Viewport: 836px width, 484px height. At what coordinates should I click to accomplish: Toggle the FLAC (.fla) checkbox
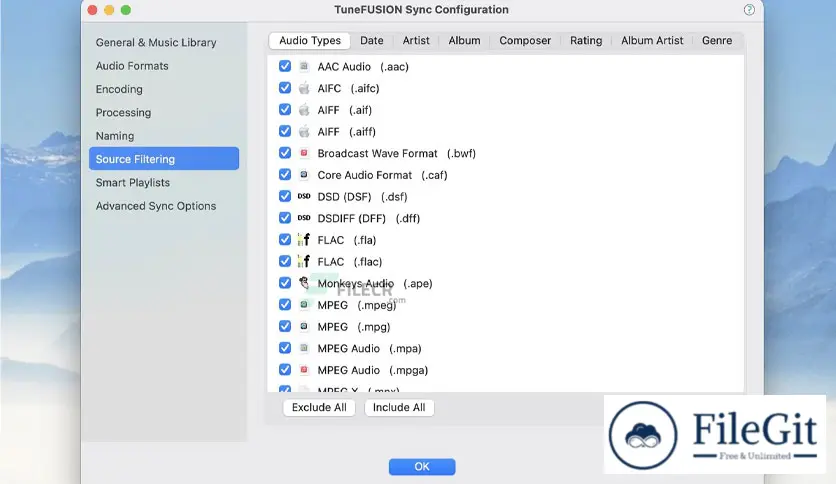click(x=285, y=240)
